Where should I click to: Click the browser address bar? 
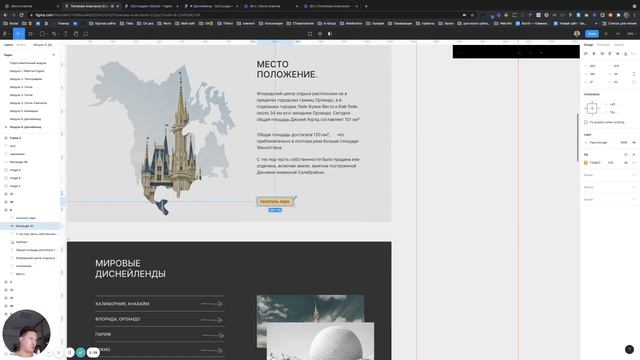[x=245, y=15]
